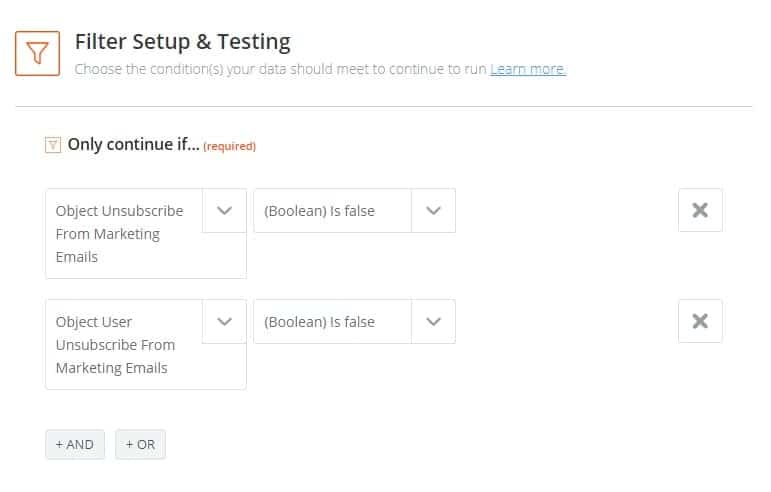
Task: Open second row's Boolean Is false chevron
Action: (x=433, y=322)
